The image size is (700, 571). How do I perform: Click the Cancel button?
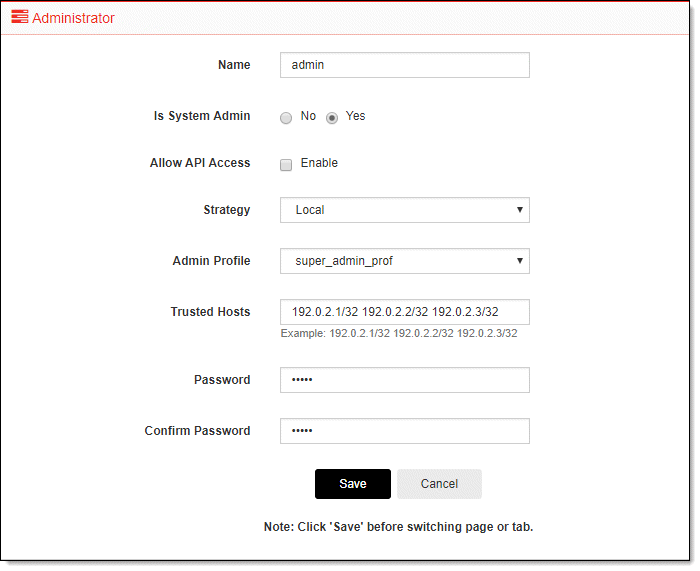[x=439, y=483]
